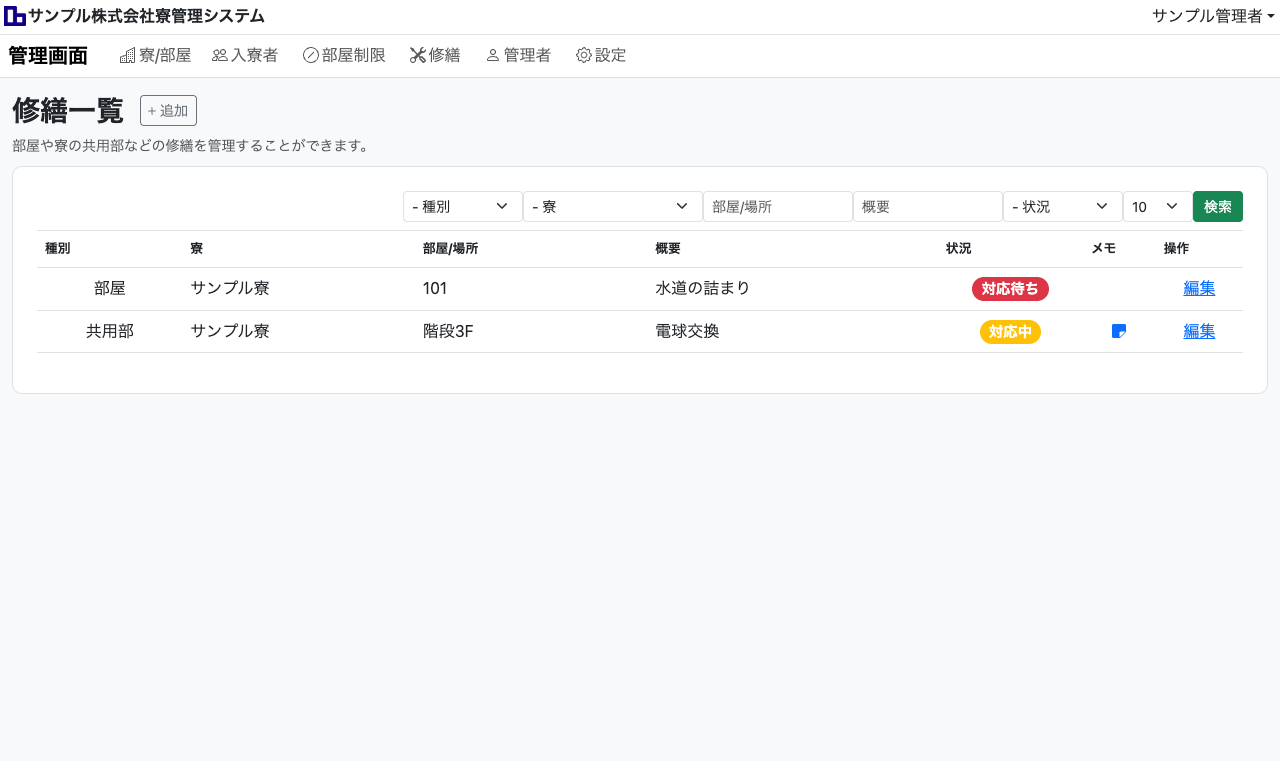The width and height of the screenshot is (1280, 761).
Task: Focus the 部屋/場所 search field
Action: click(777, 207)
